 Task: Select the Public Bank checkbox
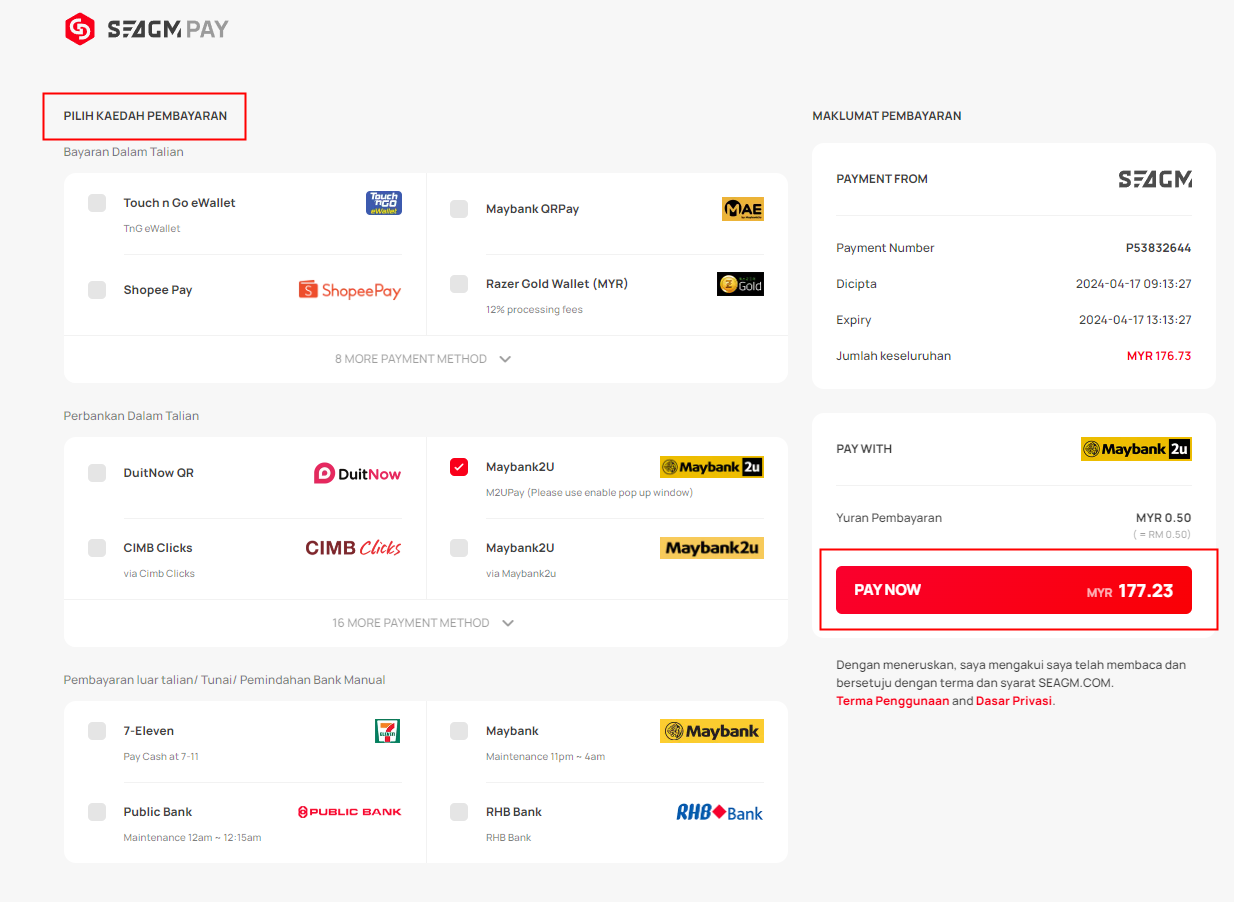tap(97, 812)
